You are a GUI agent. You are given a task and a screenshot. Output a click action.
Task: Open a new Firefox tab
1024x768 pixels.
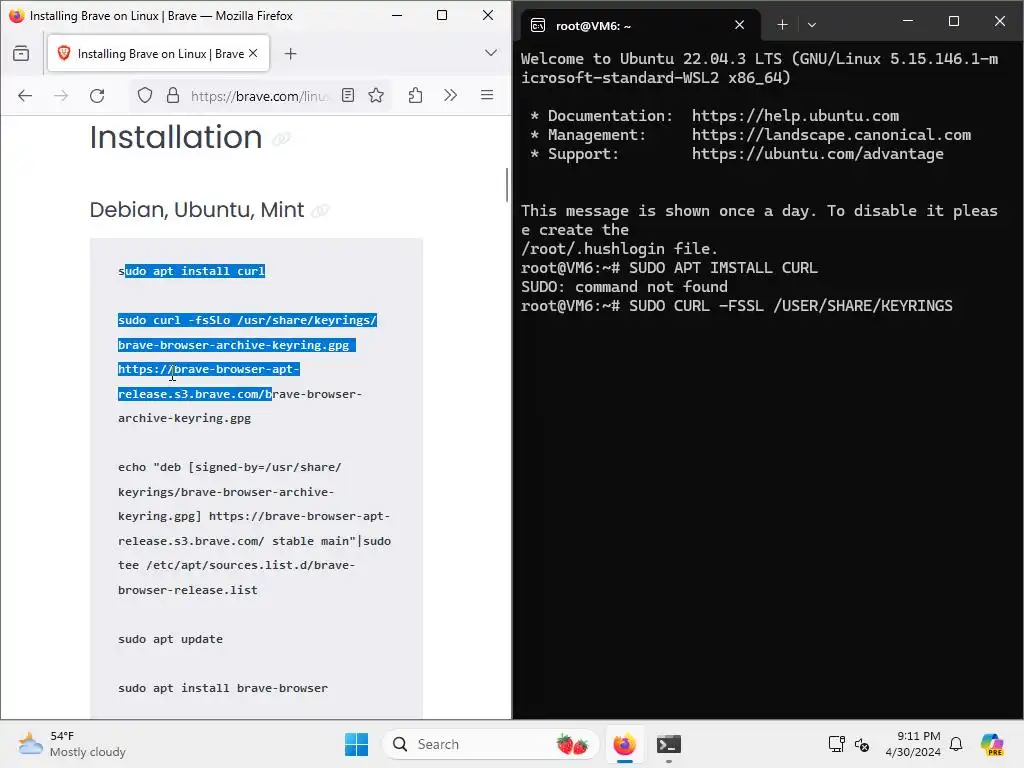[x=291, y=54]
